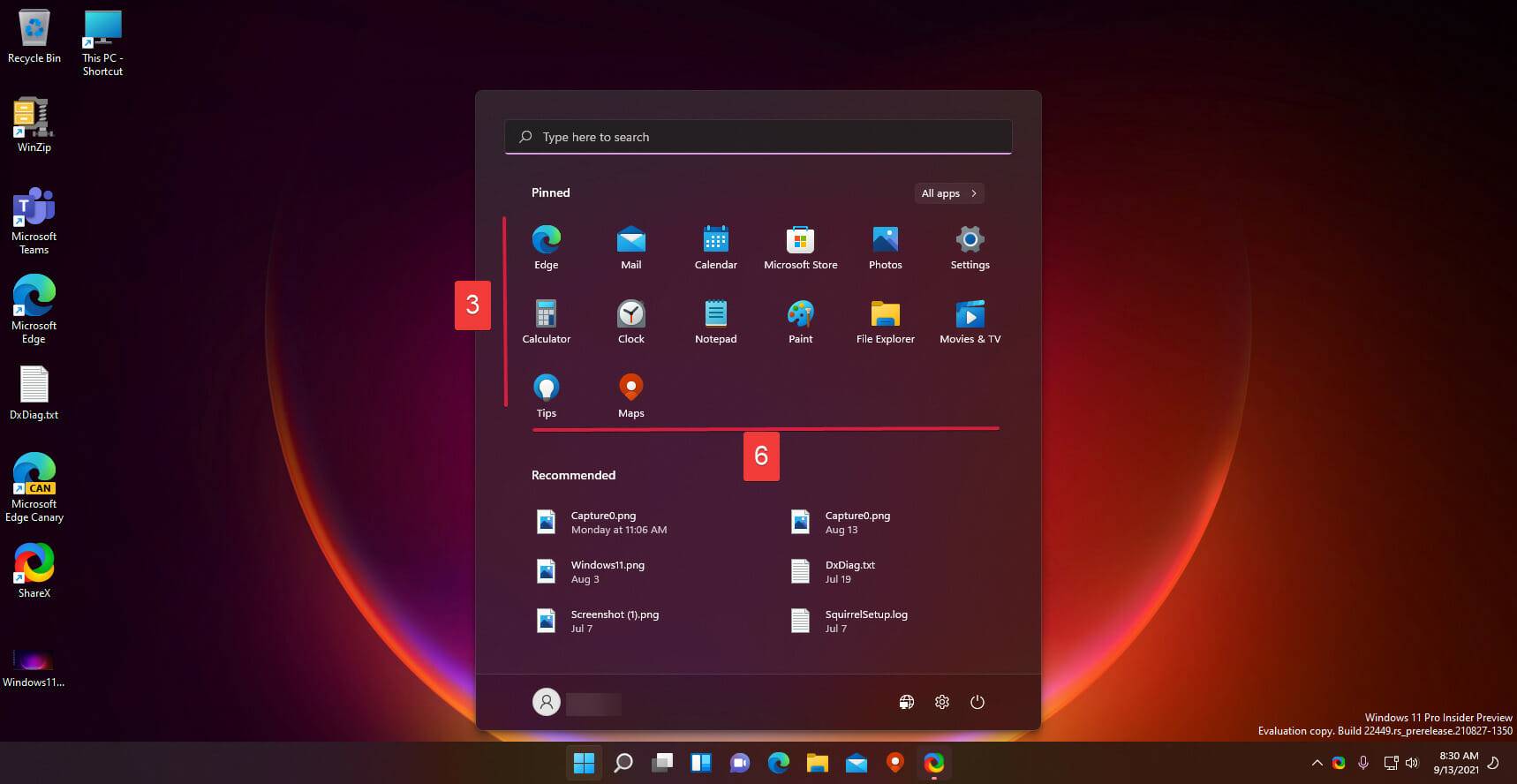This screenshot has height=784, width=1517.
Task: Open ShareX desktop shortcut
Action: point(34,570)
